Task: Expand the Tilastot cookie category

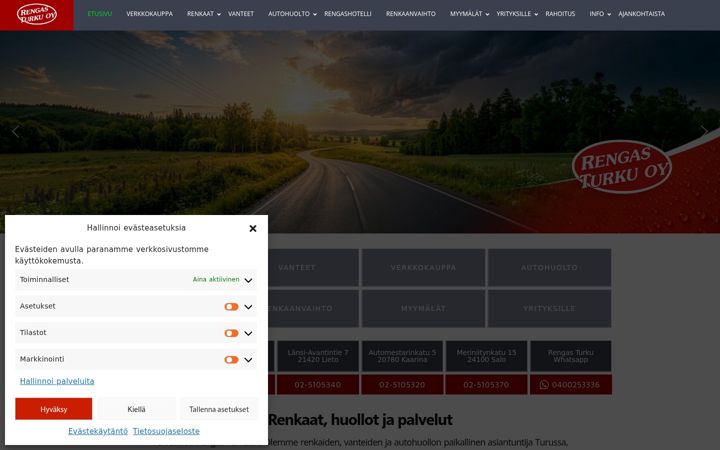Action: [x=248, y=333]
